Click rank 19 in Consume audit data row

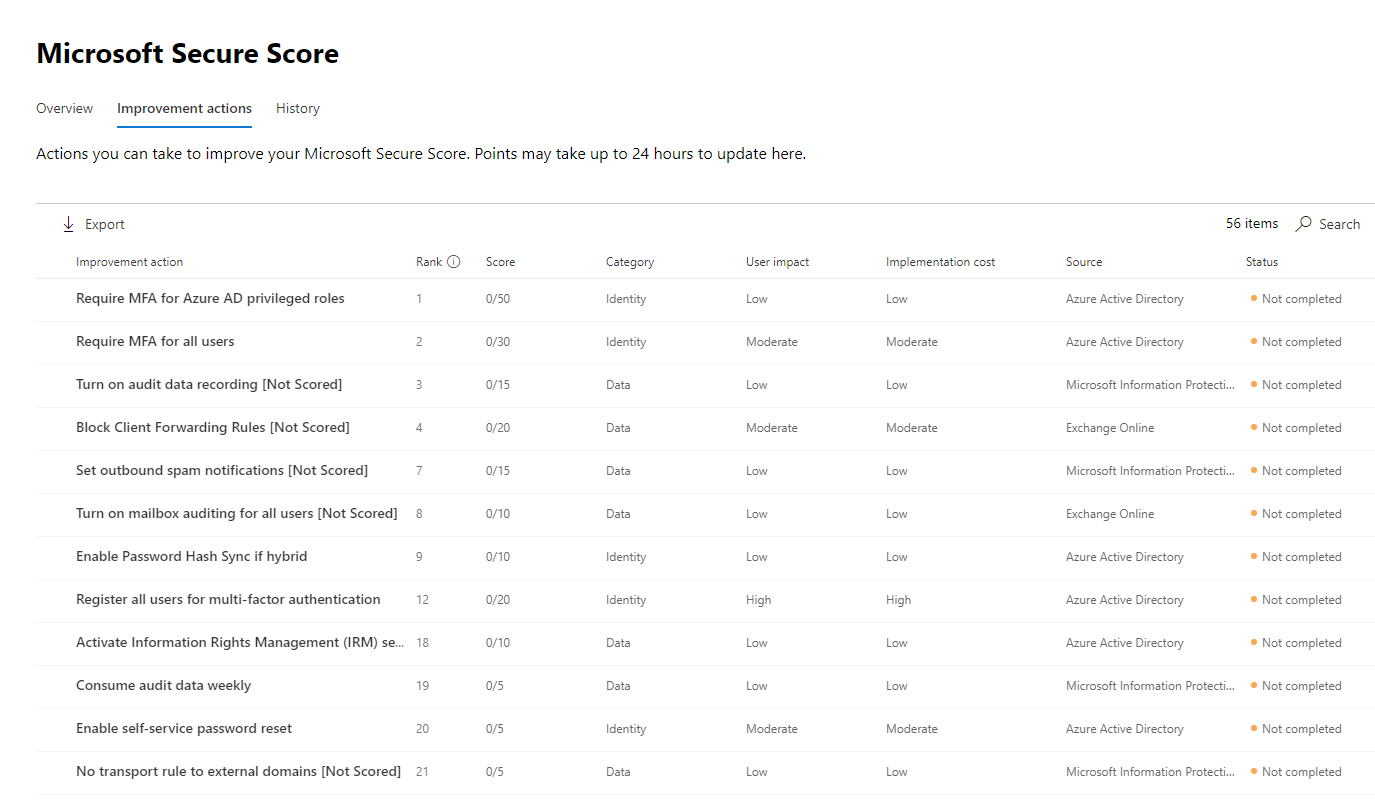[422, 686]
